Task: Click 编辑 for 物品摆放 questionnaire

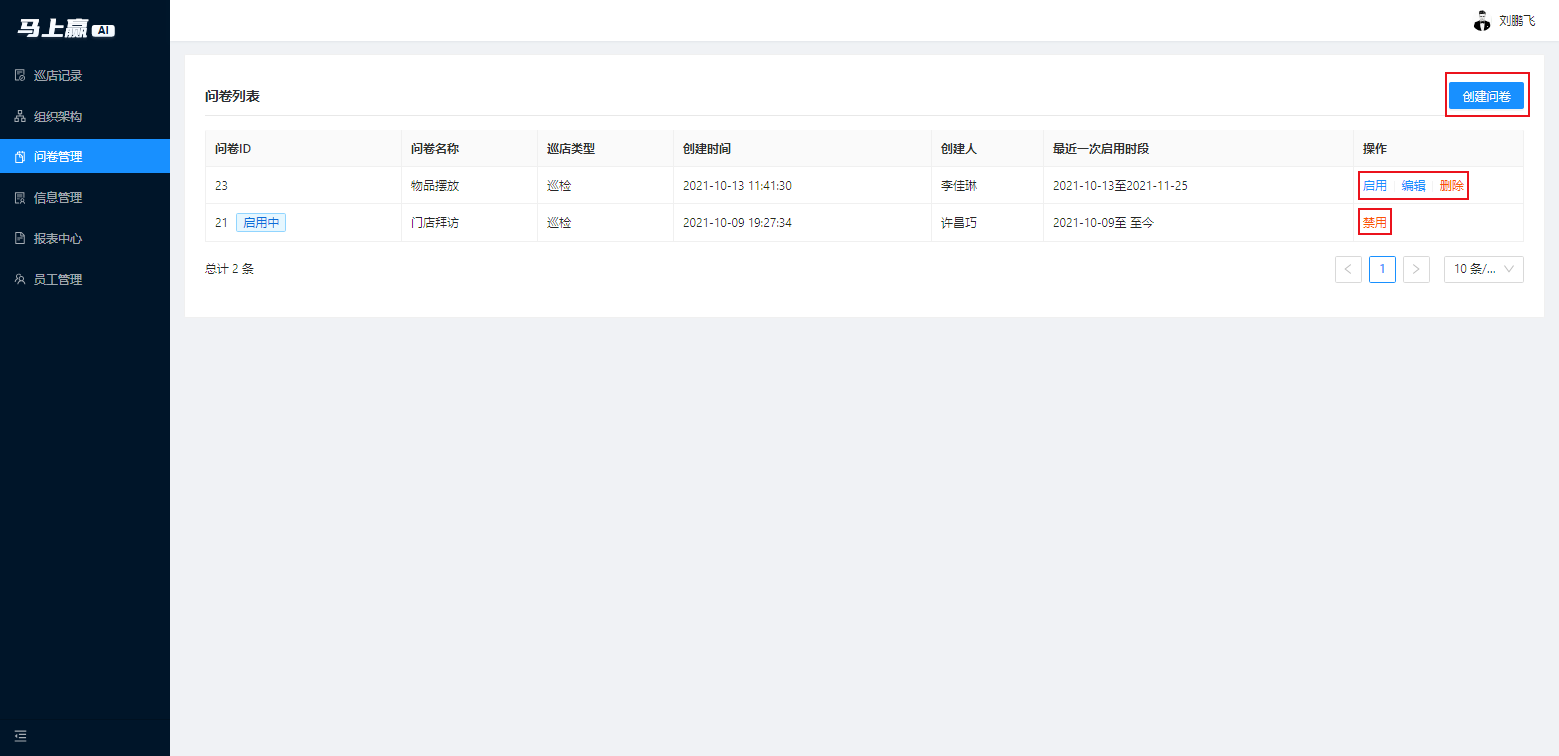Action: [1412, 185]
